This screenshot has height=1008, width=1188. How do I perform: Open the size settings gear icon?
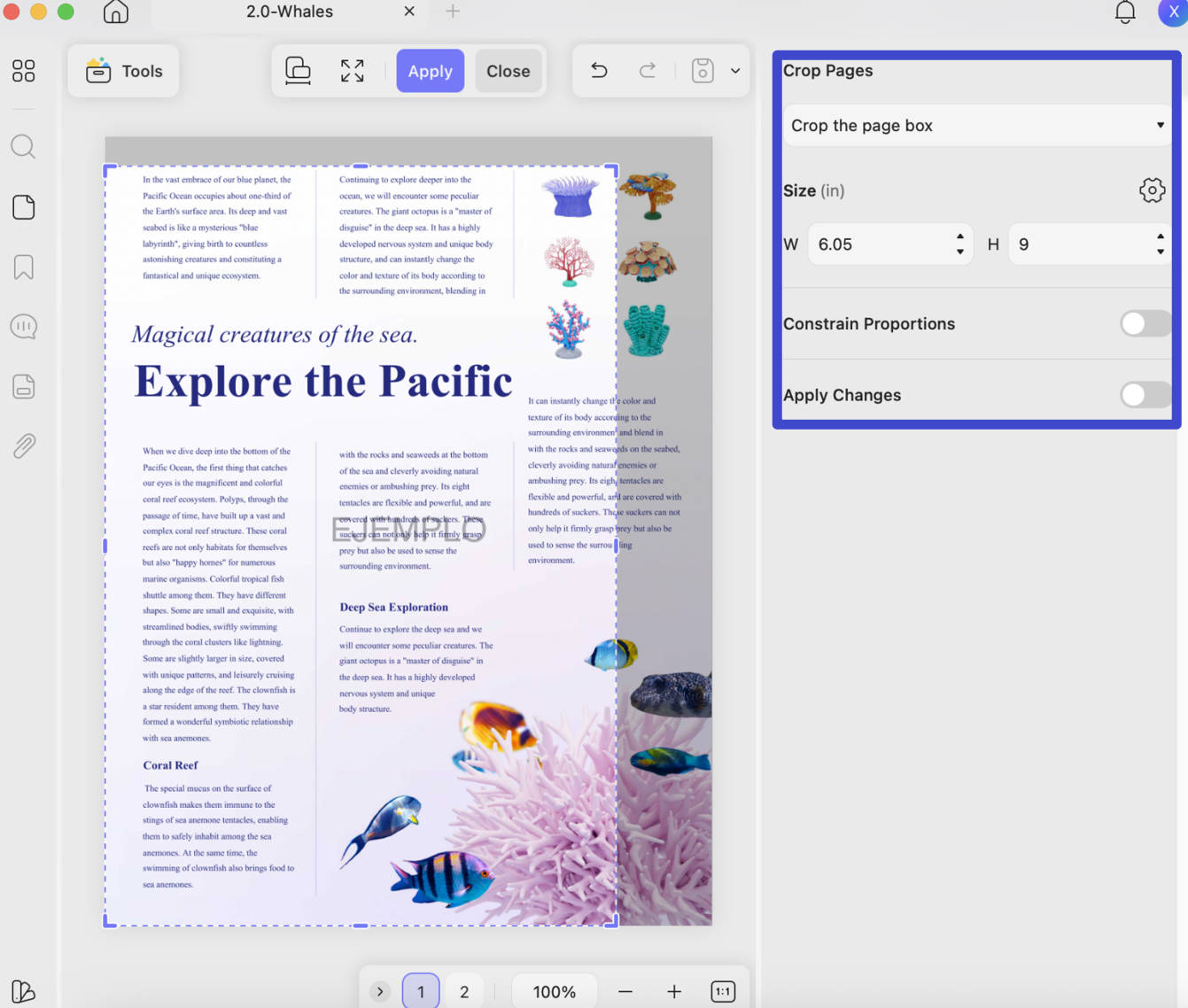pyautogui.click(x=1152, y=190)
